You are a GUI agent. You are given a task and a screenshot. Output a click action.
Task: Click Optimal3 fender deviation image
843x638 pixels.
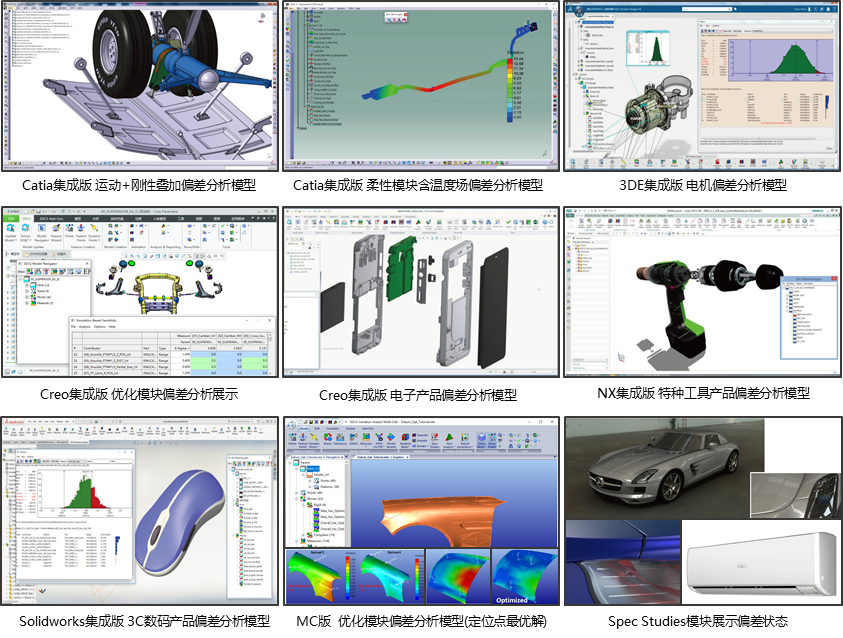[317, 577]
